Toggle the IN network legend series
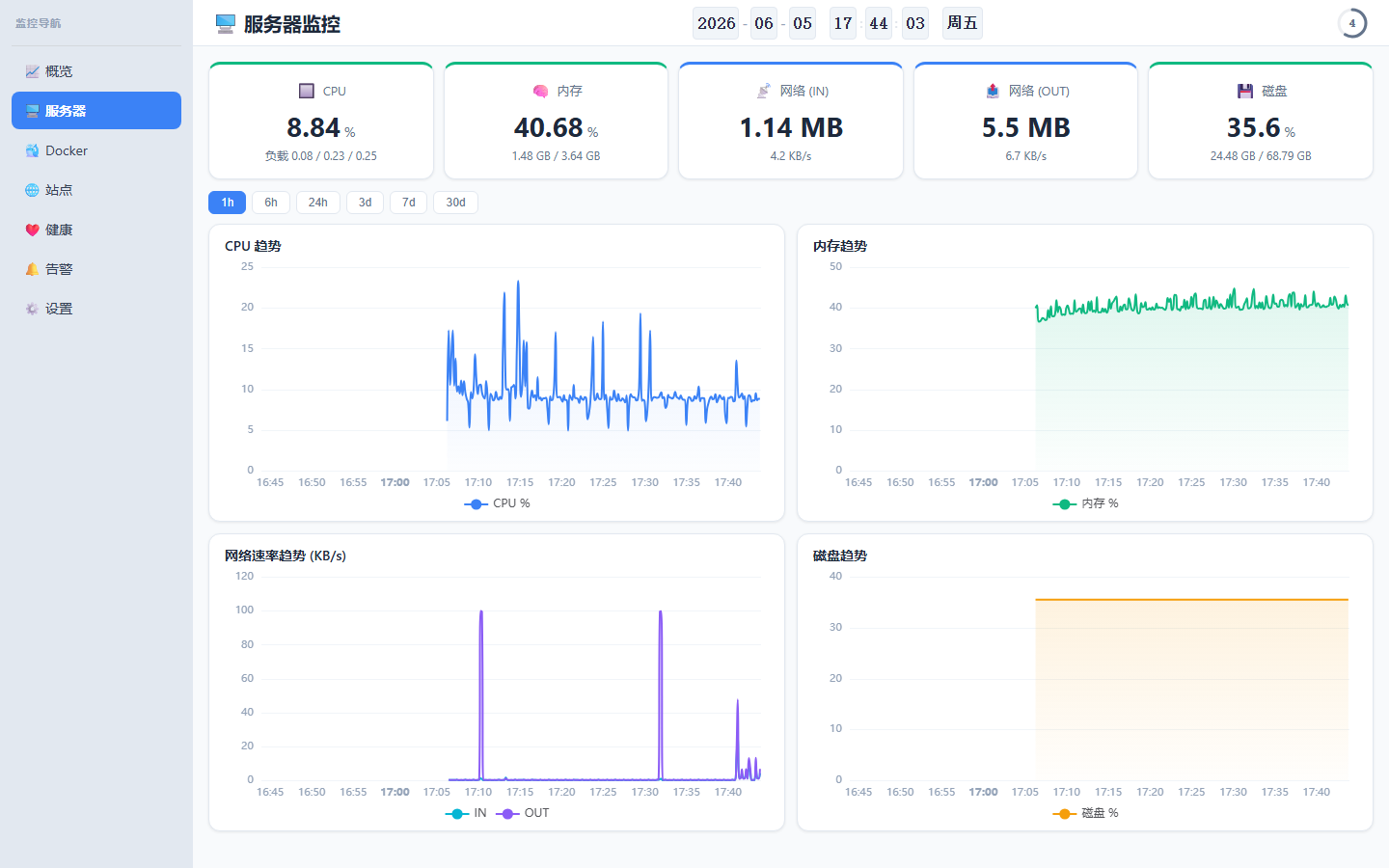This screenshot has width=1389, height=868. click(x=466, y=813)
